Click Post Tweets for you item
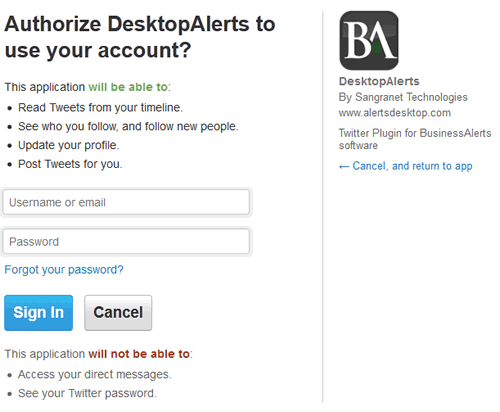The height and width of the screenshot is (412, 500). coord(70,164)
